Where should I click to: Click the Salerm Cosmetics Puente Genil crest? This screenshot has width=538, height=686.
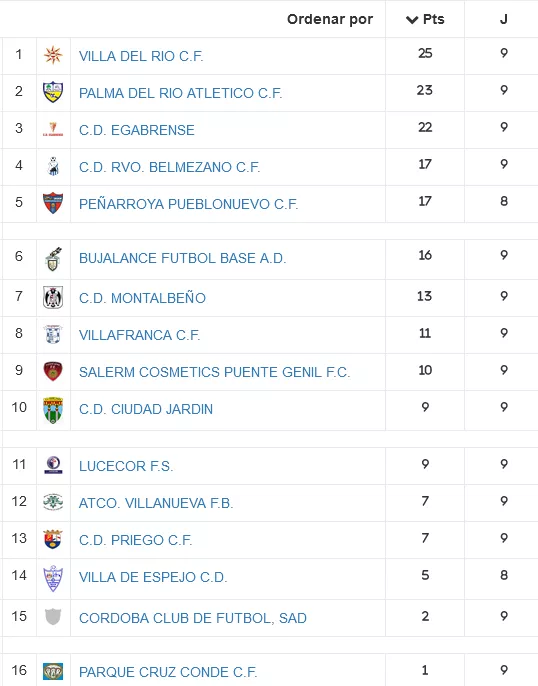click(x=53, y=371)
